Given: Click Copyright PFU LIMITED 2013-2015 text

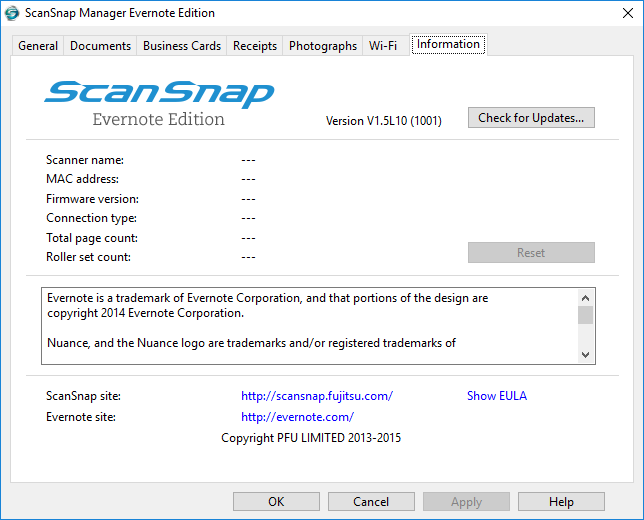Looking at the screenshot, I should (x=311, y=438).
